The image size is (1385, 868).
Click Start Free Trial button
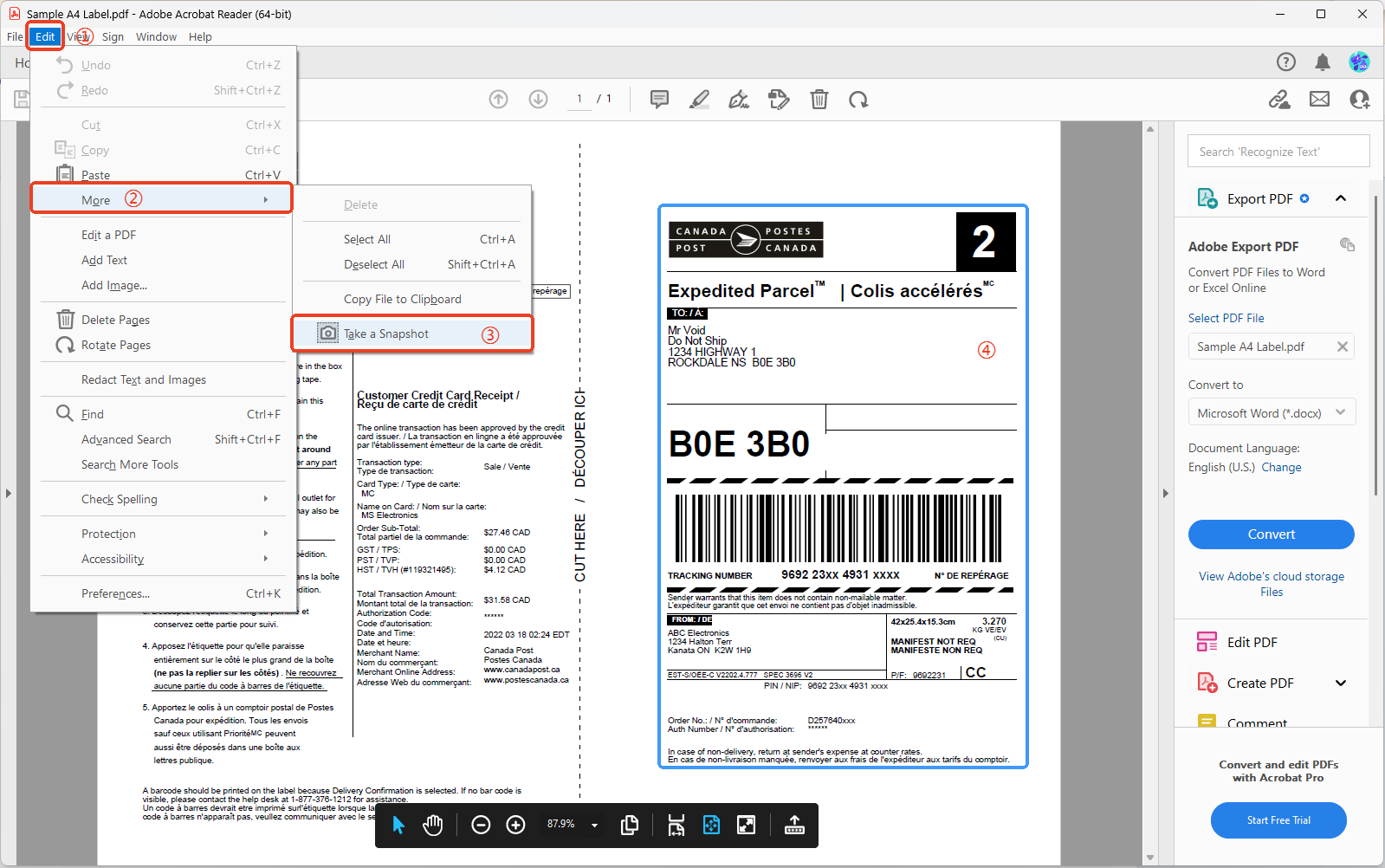pos(1278,820)
